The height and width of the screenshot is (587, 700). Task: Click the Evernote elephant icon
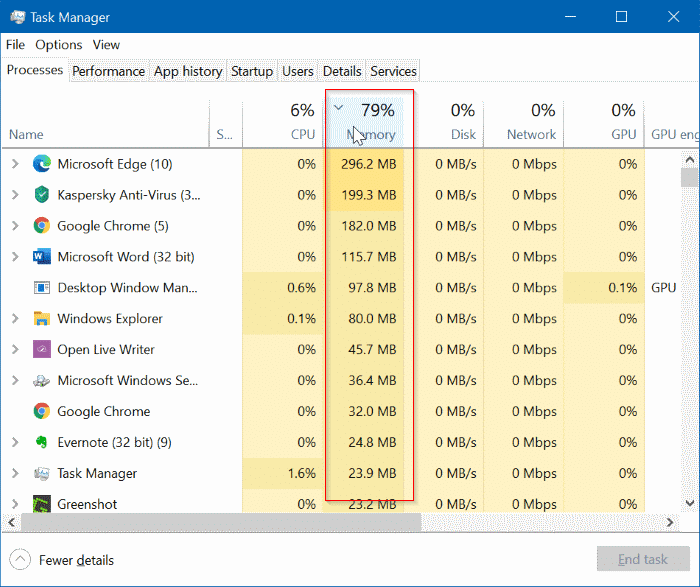42,442
